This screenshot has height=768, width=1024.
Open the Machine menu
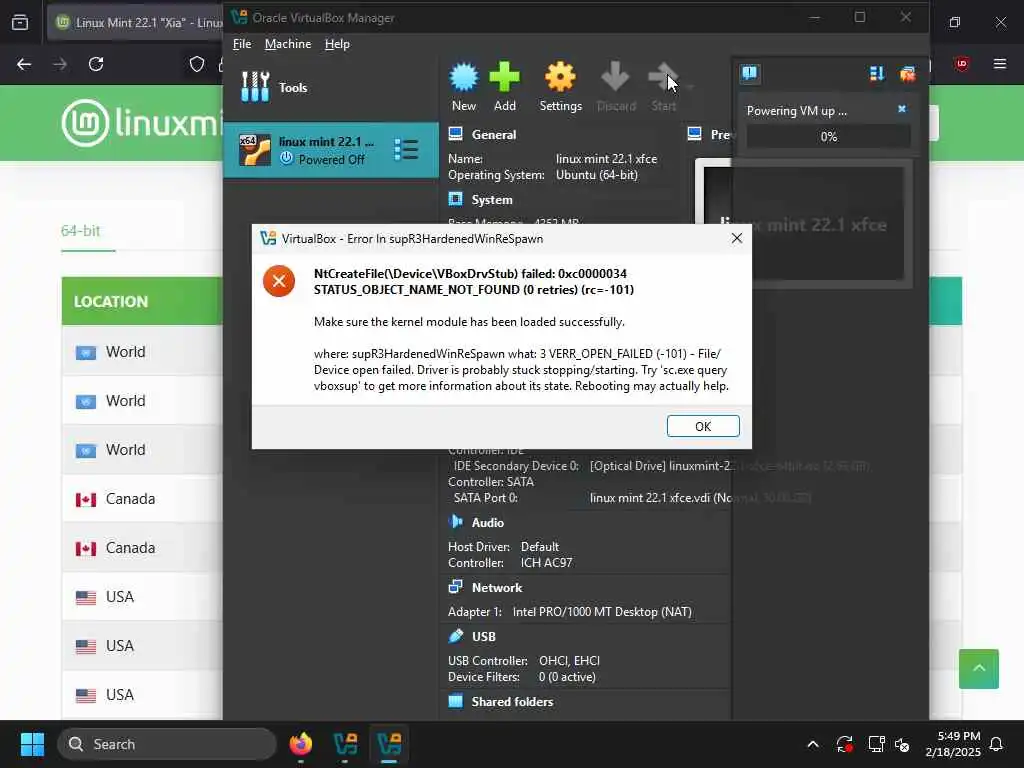[287, 44]
